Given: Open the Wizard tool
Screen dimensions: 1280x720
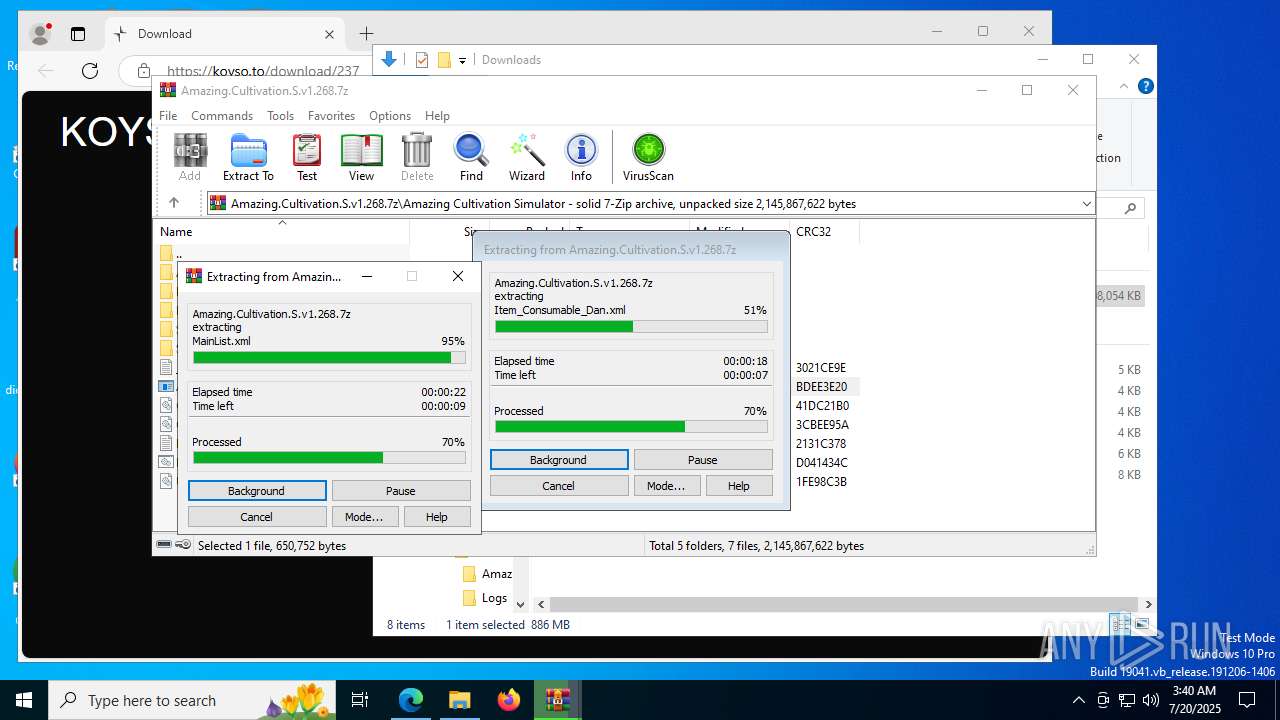Looking at the screenshot, I should 527,157.
